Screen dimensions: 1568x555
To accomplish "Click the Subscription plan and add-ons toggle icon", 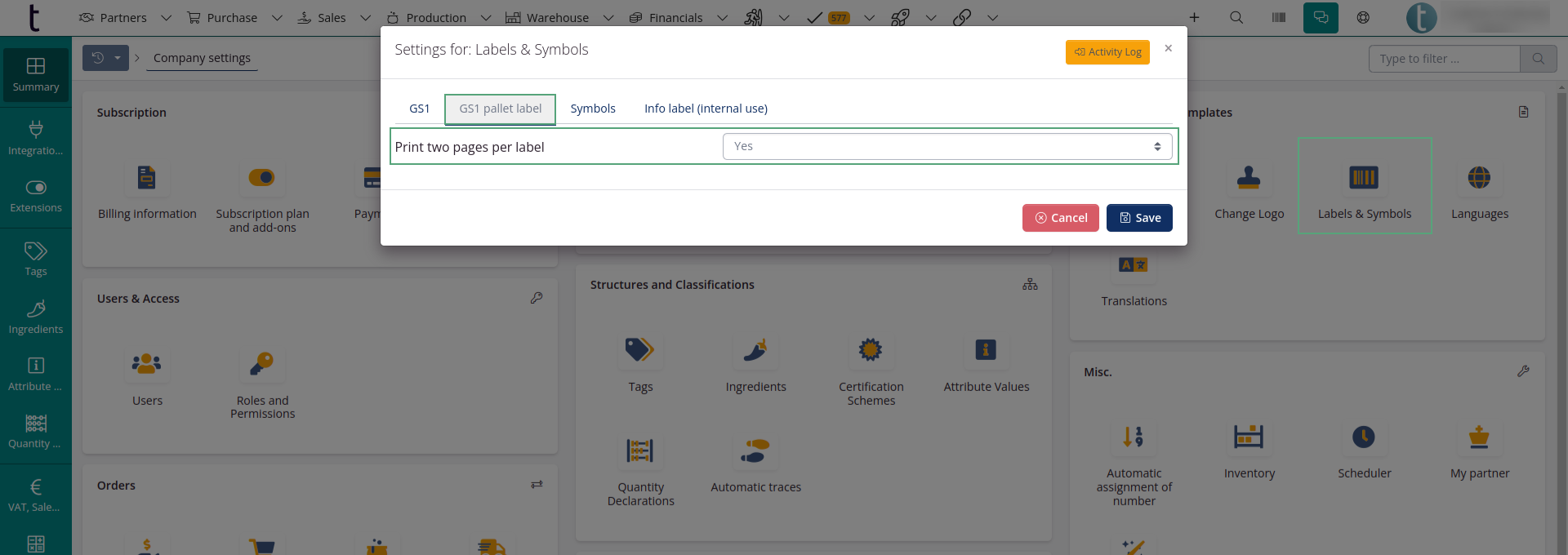I will [x=261, y=178].
